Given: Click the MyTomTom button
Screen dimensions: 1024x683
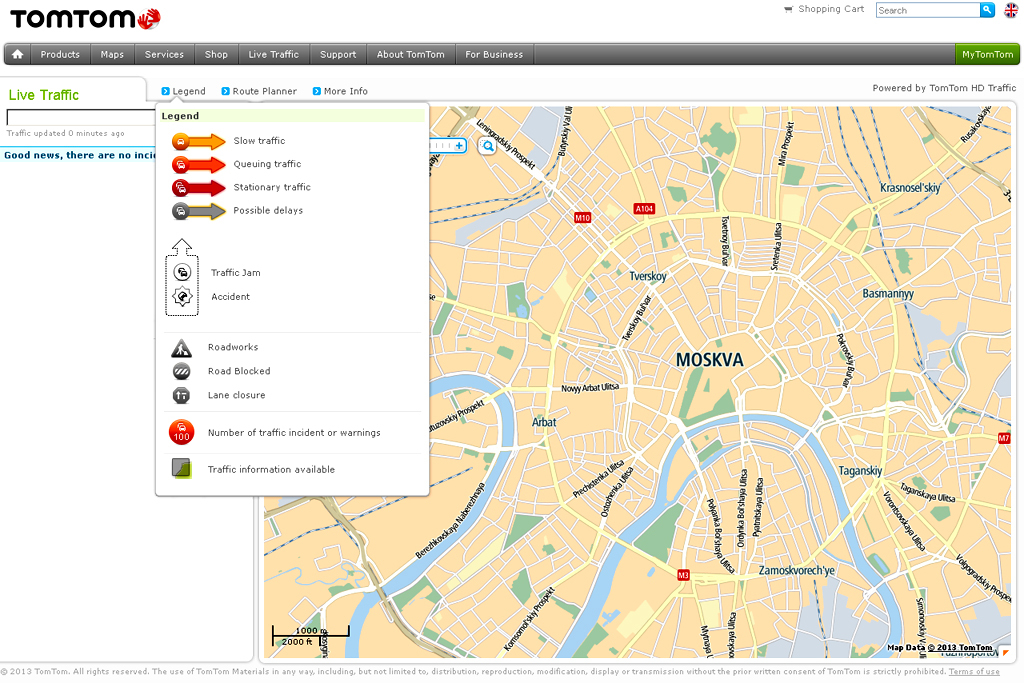Looking at the screenshot, I should tap(987, 54).
